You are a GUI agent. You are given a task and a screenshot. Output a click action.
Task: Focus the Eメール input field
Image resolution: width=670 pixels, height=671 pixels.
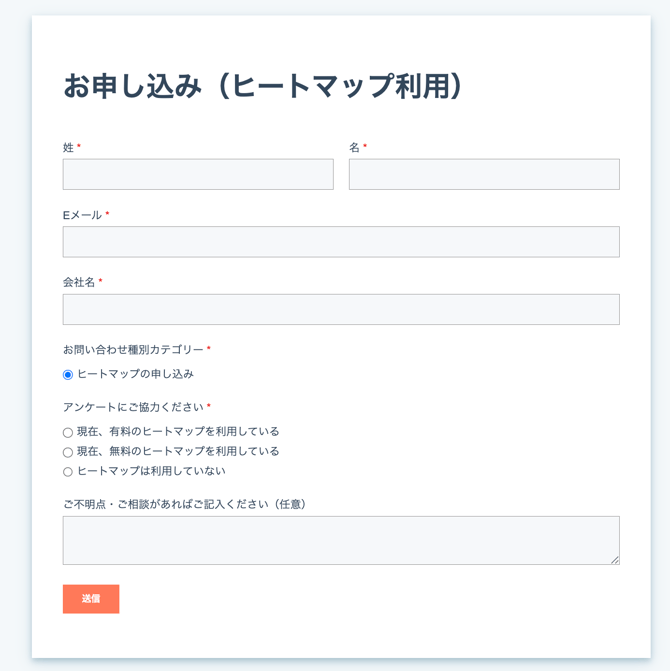coord(341,242)
